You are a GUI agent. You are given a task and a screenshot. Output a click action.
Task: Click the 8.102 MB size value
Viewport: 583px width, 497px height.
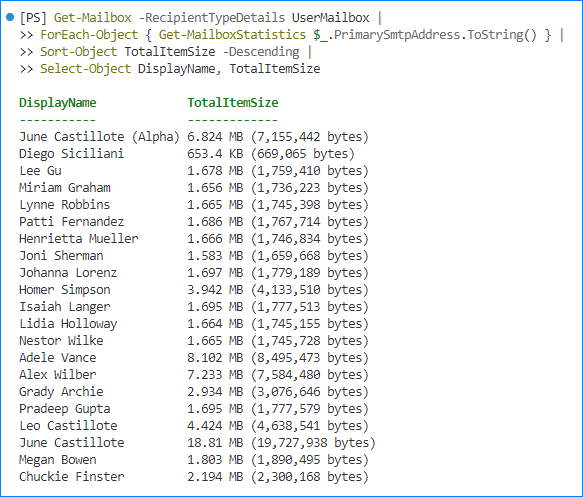(x=215, y=358)
